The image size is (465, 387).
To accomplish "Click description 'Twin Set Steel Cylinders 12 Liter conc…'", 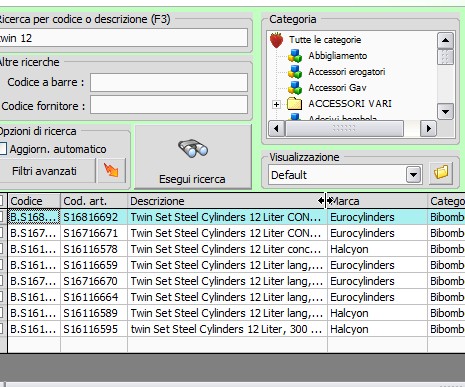I will [x=227, y=249].
